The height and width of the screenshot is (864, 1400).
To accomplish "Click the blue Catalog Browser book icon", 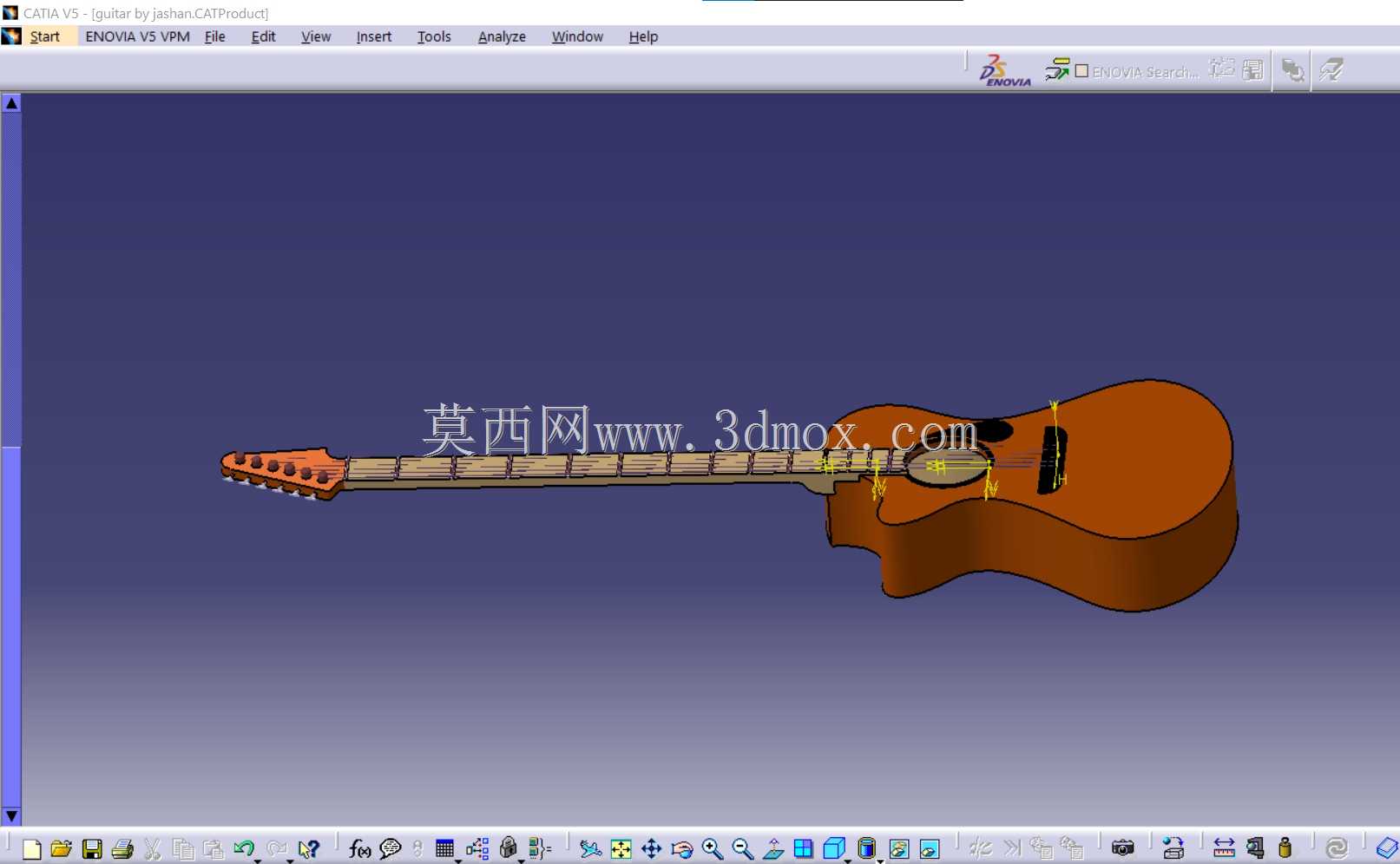I will point(1387,848).
